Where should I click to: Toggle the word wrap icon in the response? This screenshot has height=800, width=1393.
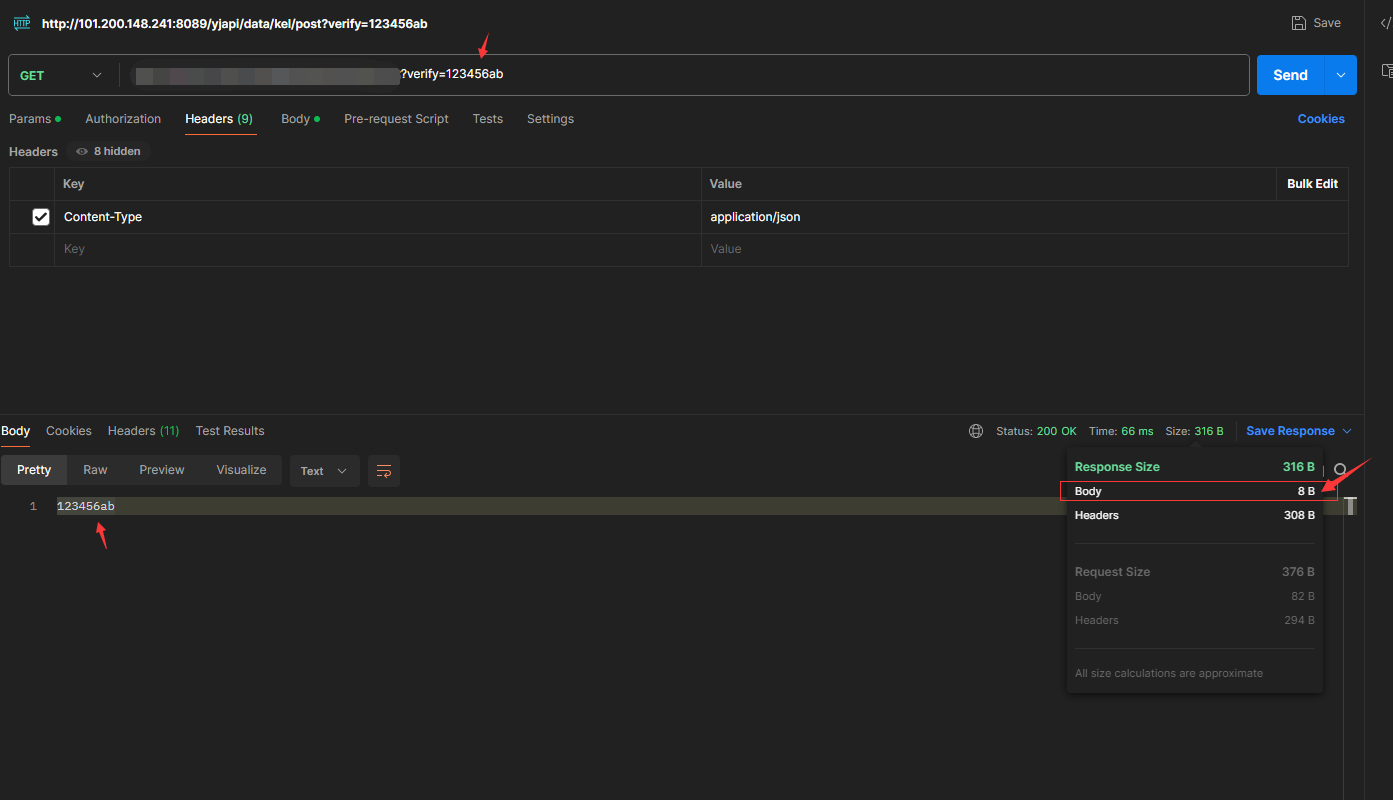[384, 471]
